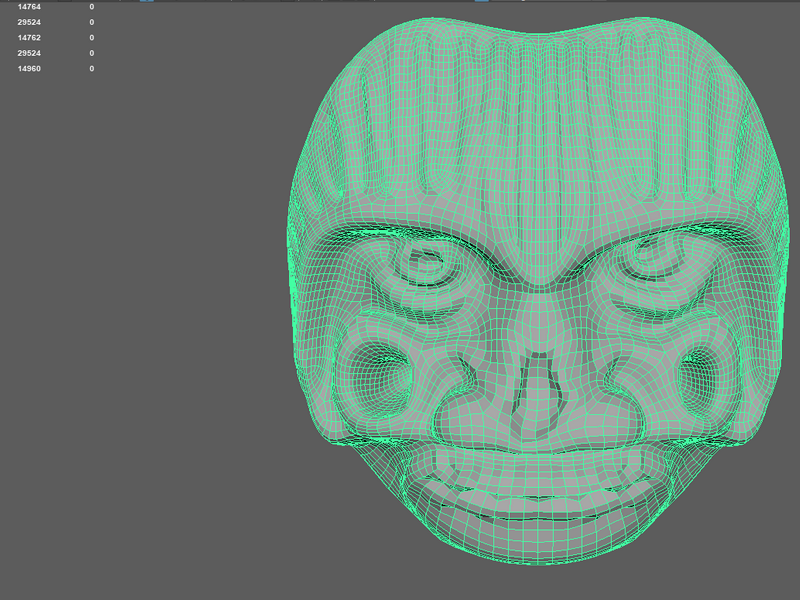Select the 14762 poly count value

[x=29, y=38]
